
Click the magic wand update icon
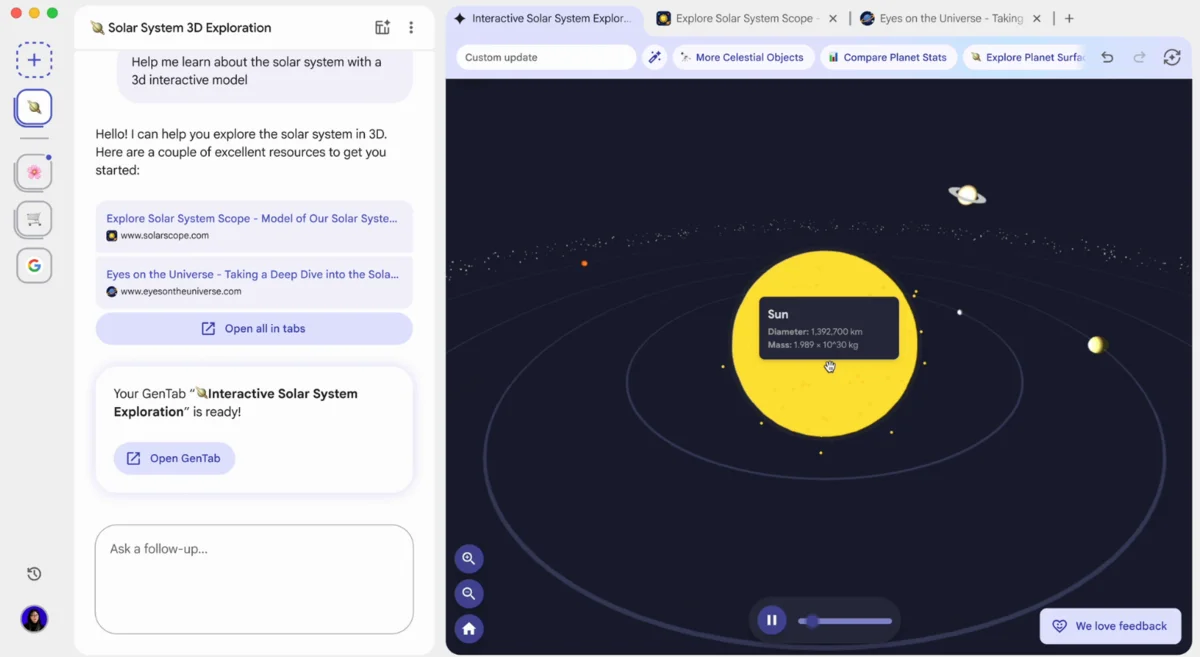click(655, 57)
